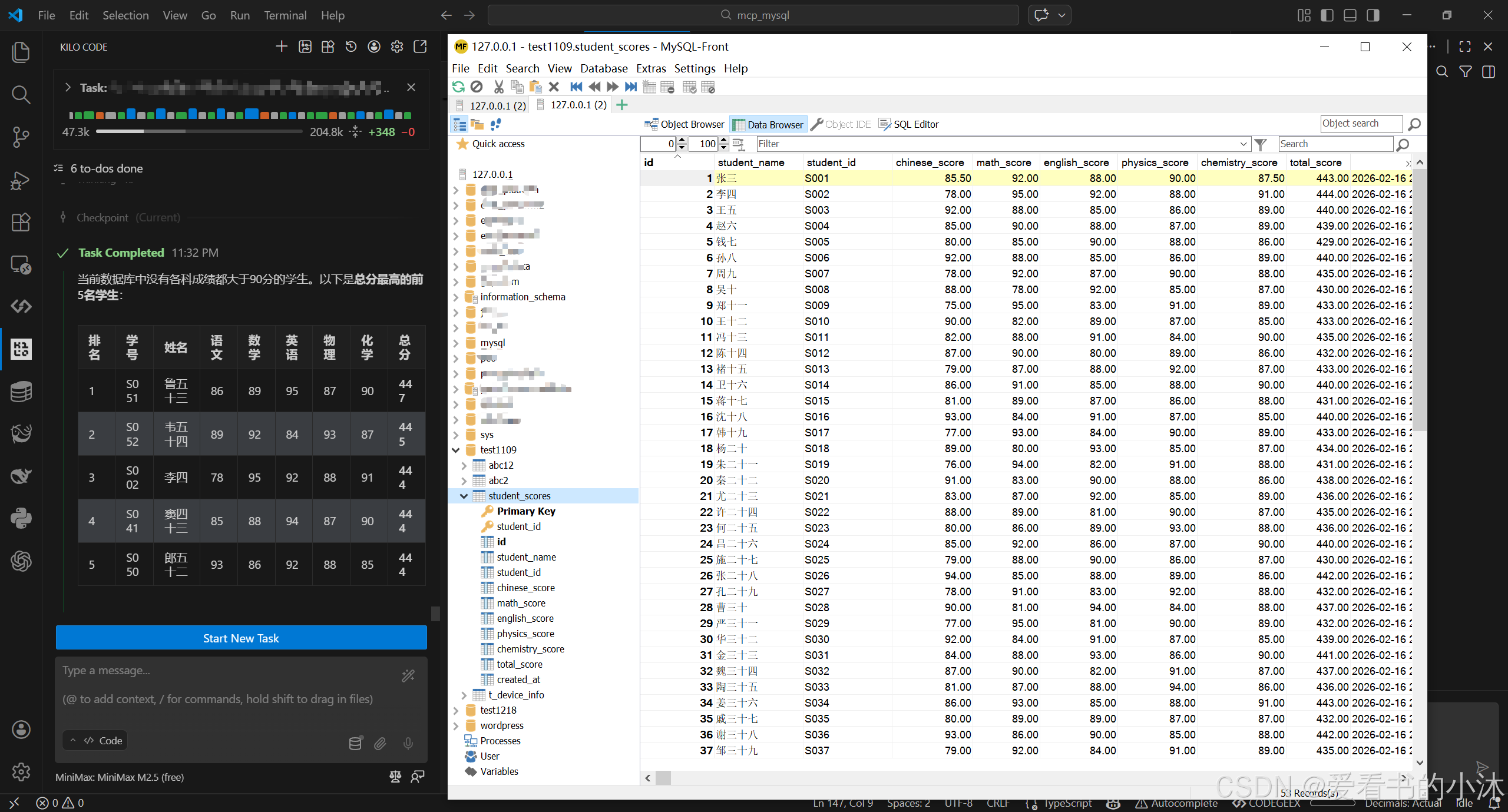Click the cut scissors icon in toolbar
This screenshot has height=812, width=1508.
point(498,87)
